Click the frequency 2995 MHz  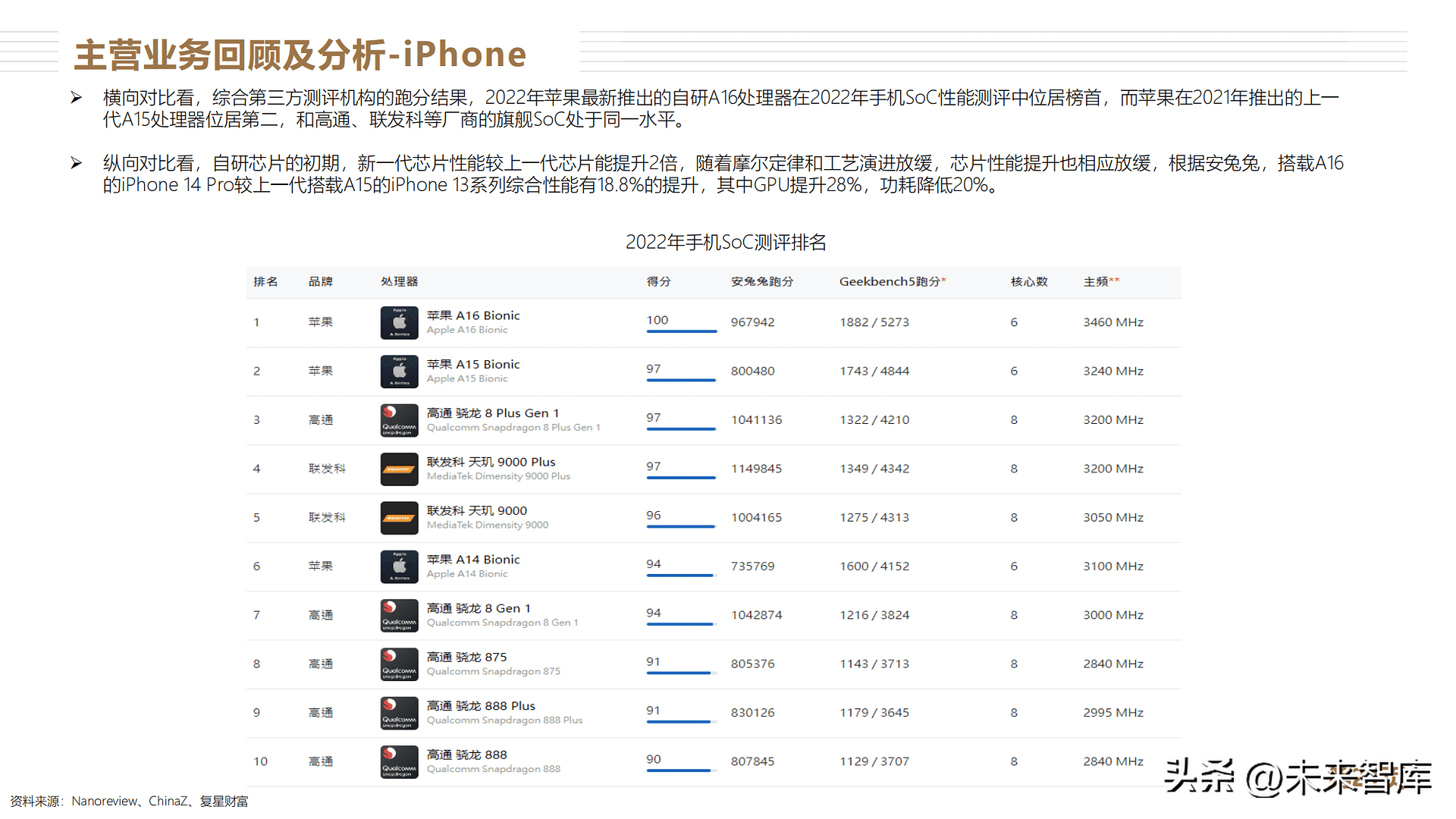(1113, 713)
